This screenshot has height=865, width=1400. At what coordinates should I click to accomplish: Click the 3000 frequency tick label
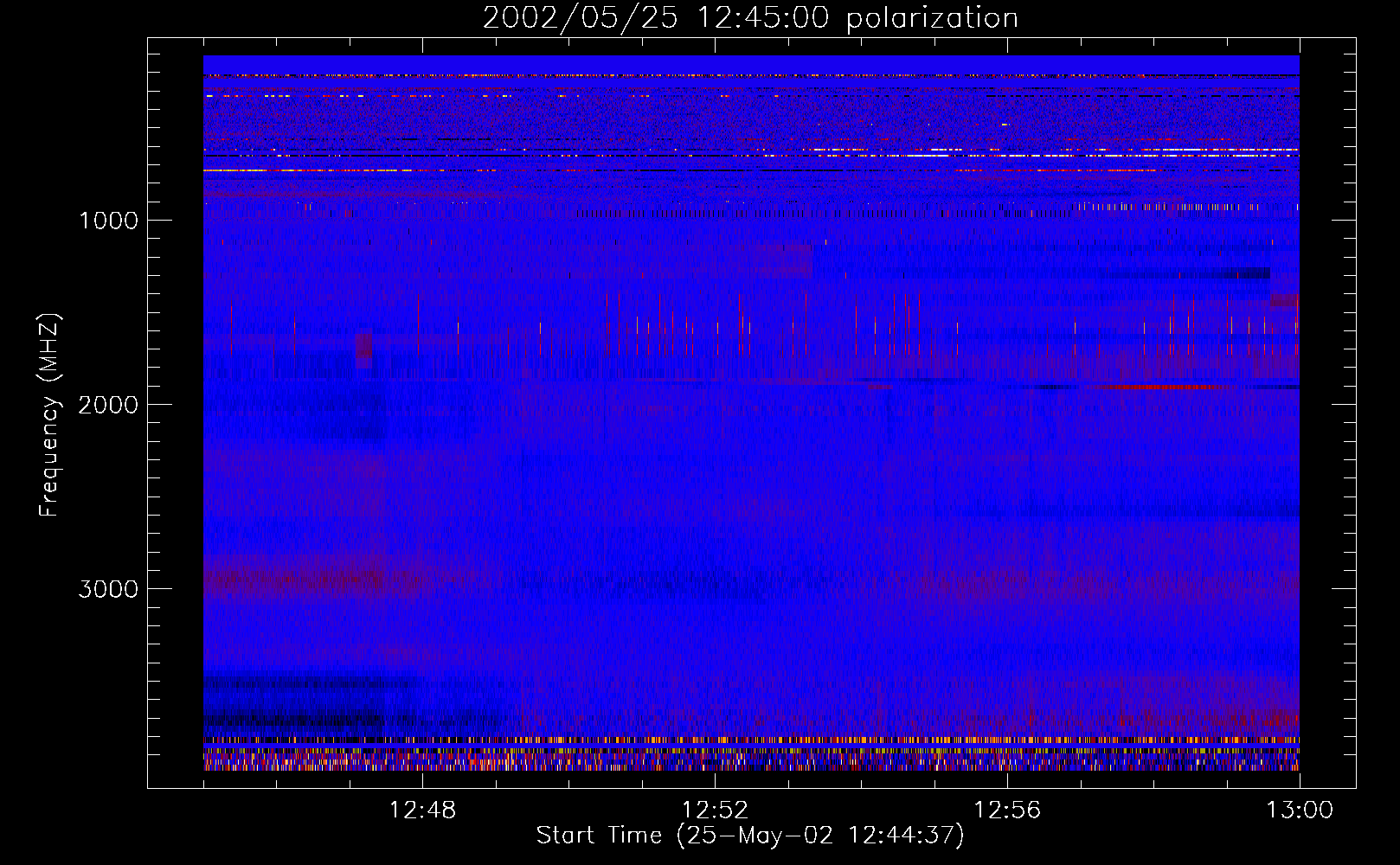[109, 588]
